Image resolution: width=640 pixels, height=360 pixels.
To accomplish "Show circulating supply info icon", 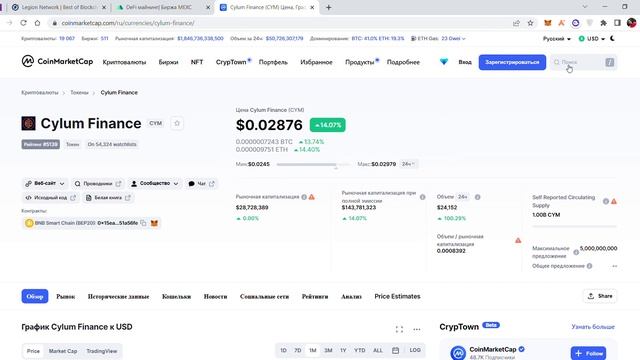I will (x=606, y=201).
